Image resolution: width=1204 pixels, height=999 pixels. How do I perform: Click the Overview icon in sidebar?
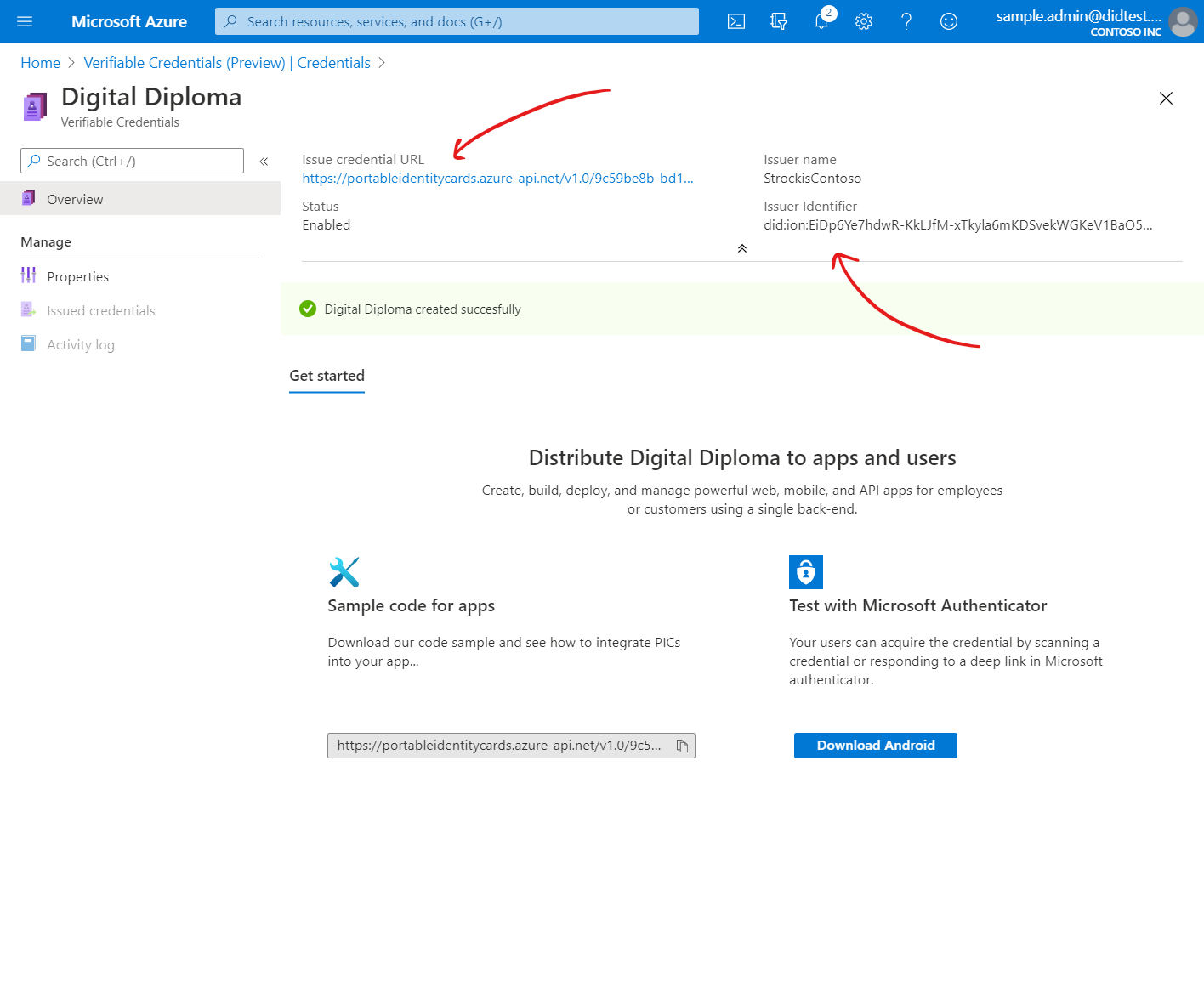[x=28, y=198]
